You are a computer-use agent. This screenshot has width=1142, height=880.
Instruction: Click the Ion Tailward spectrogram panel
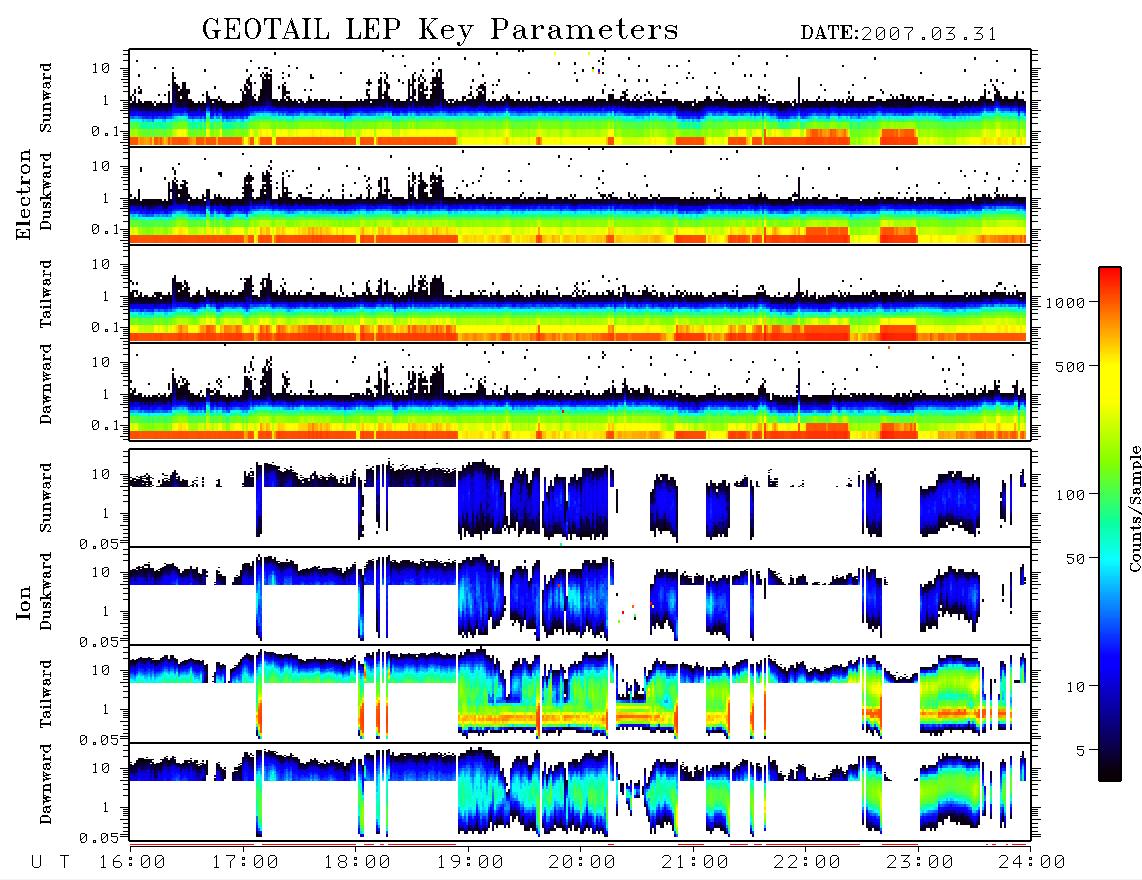[x=580, y=694]
